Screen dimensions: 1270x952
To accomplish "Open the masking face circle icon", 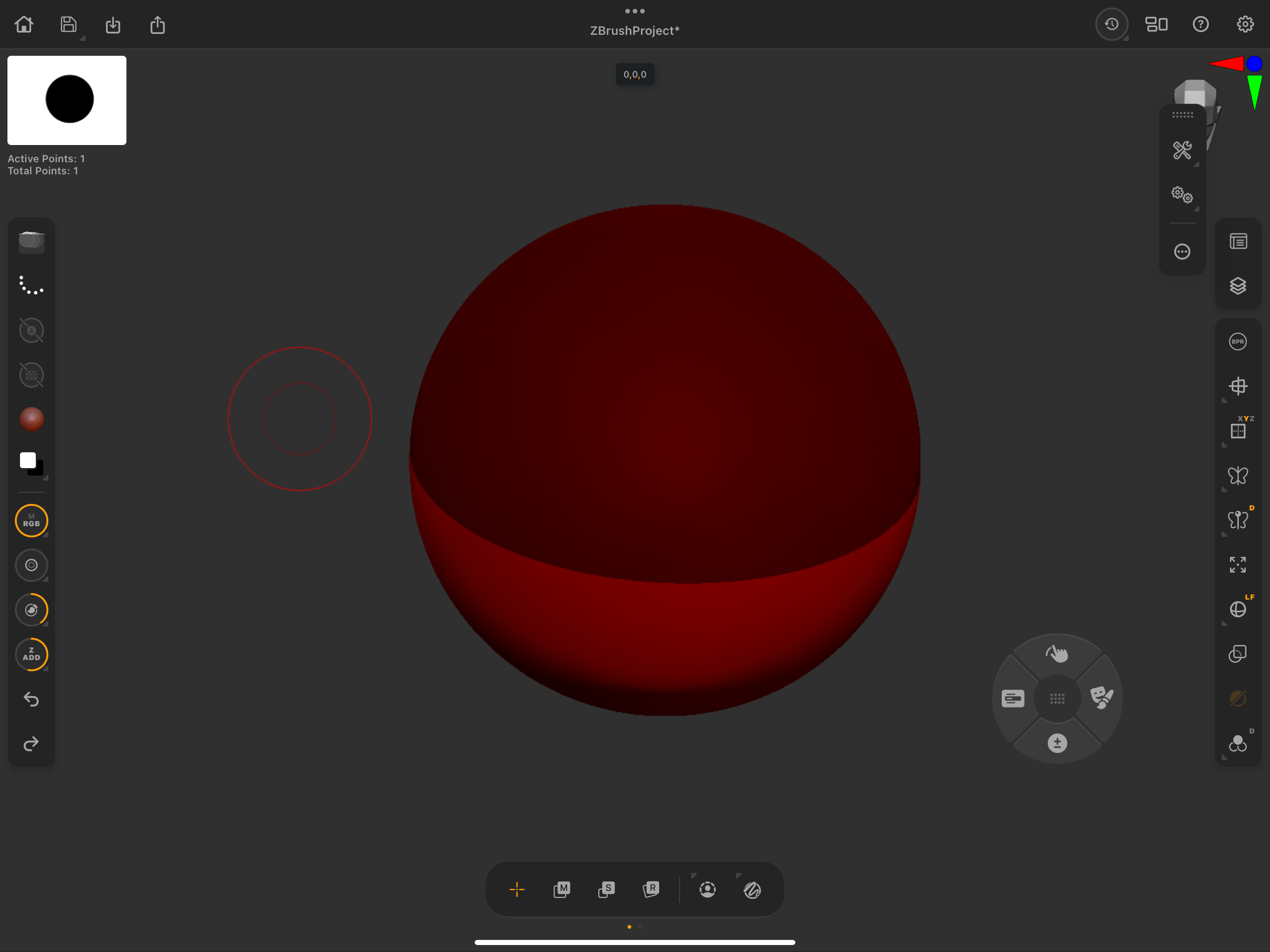I will point(708,889).
